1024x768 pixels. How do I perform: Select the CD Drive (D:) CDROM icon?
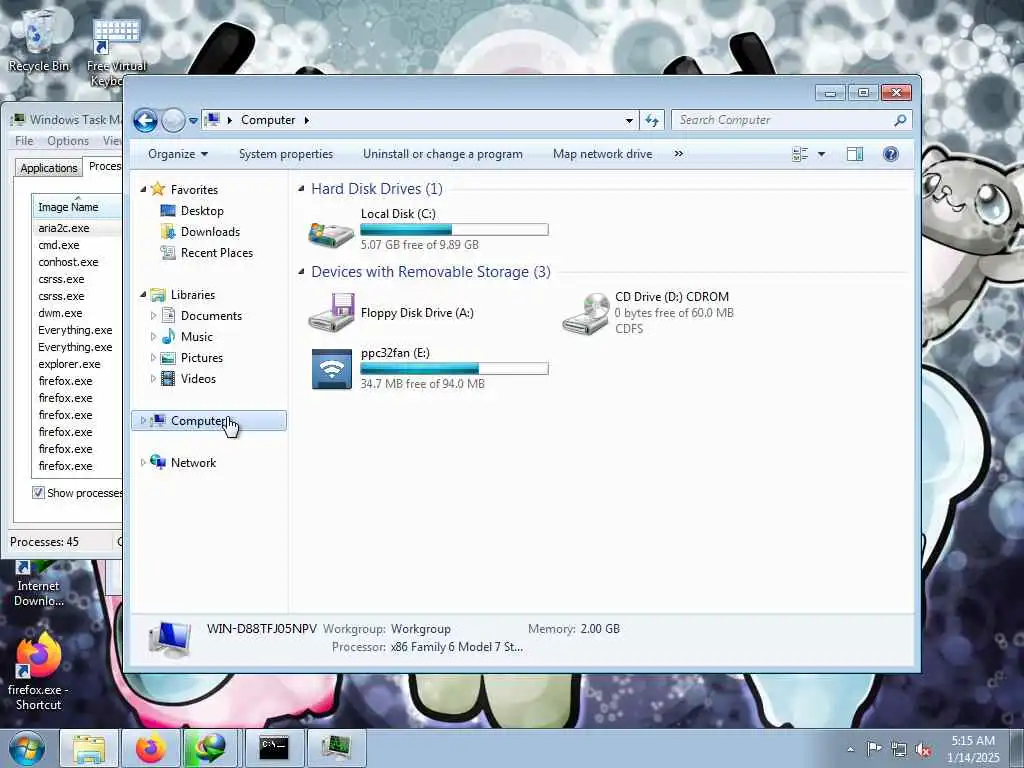(x=586, y=314)
